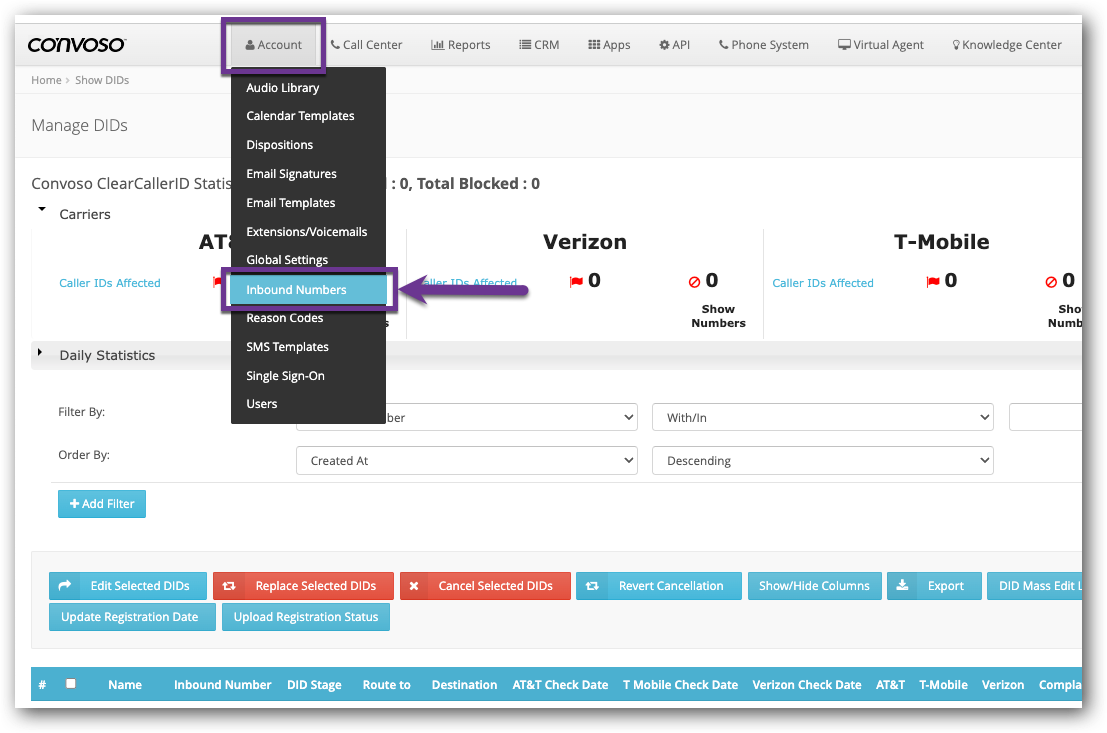Open the Virtual Agent menu

click(880, 44)
